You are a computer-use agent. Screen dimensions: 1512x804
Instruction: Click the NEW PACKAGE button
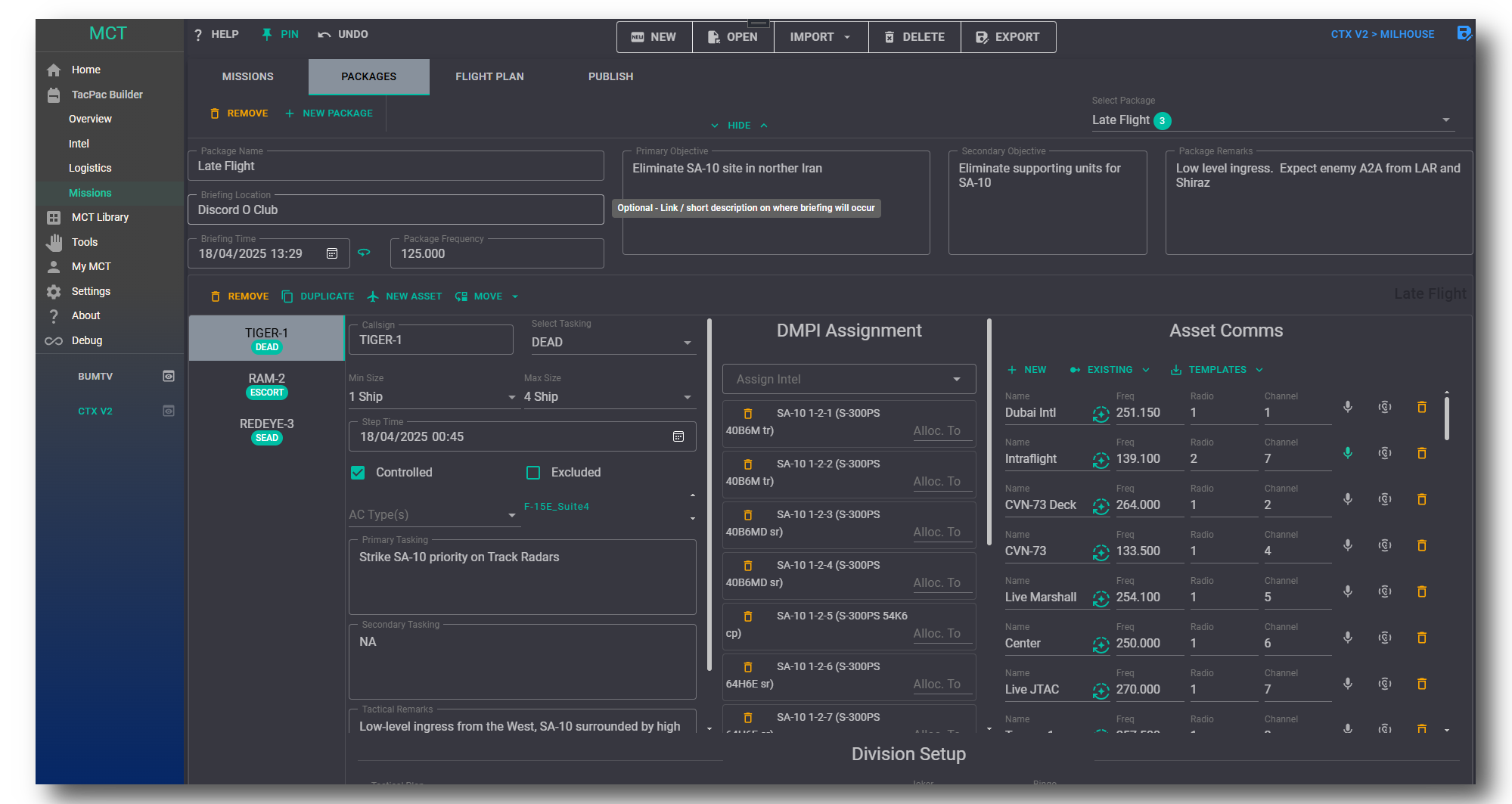pyautogui.click(x=329, y=113)
